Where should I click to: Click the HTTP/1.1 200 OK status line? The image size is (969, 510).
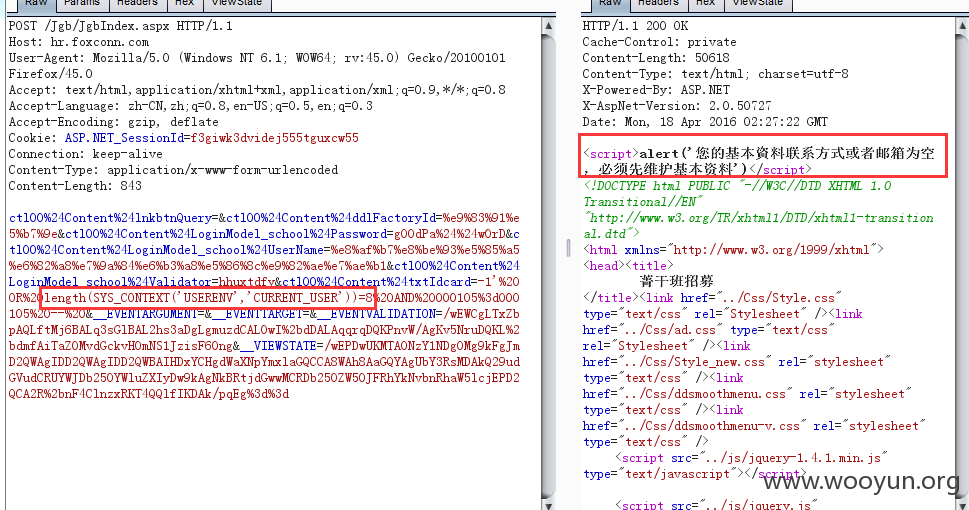pyautogui.click(x=635, y=26)
